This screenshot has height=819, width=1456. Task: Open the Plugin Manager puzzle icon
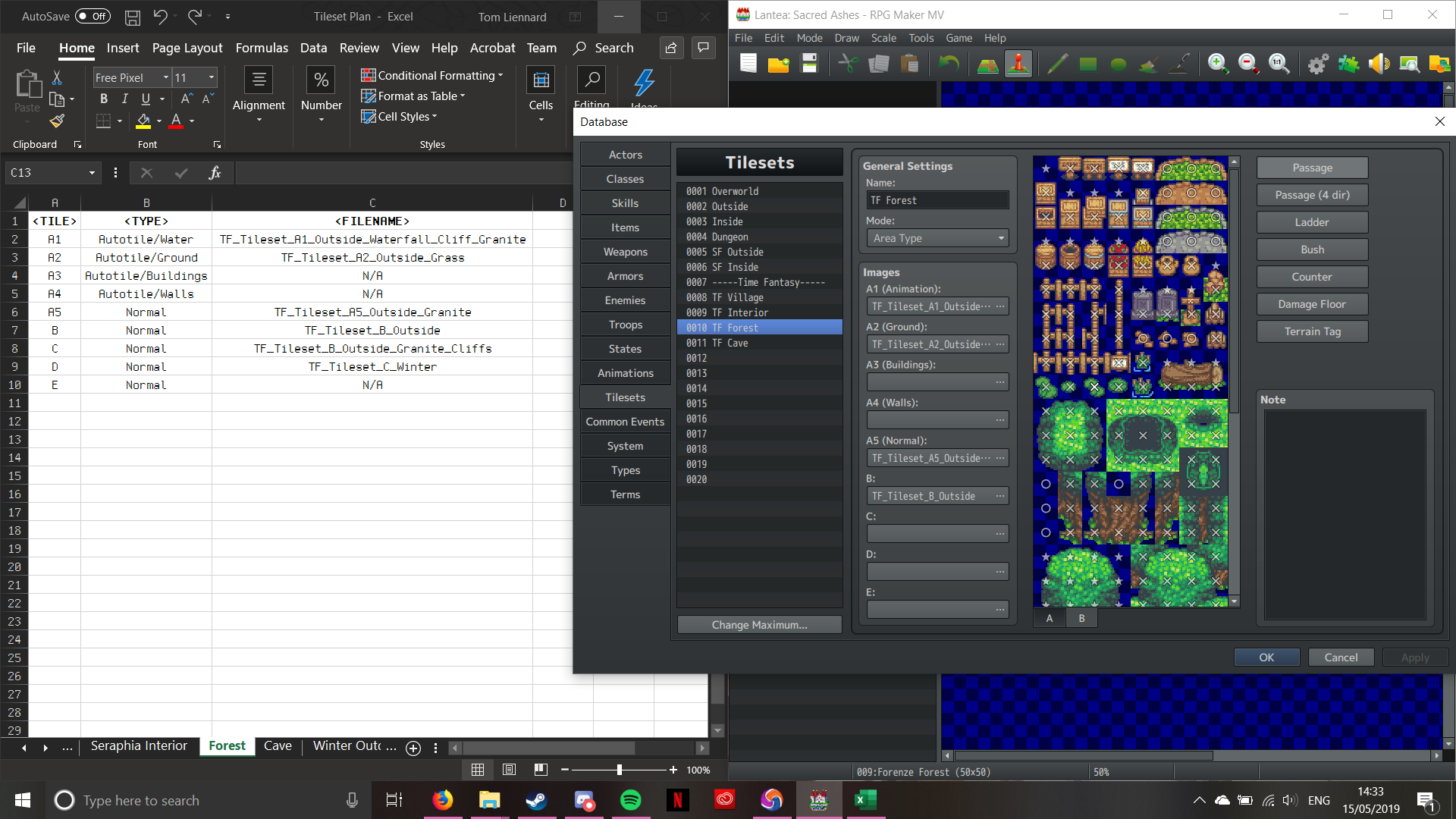pyautogui.click(x=1348, y=64)
